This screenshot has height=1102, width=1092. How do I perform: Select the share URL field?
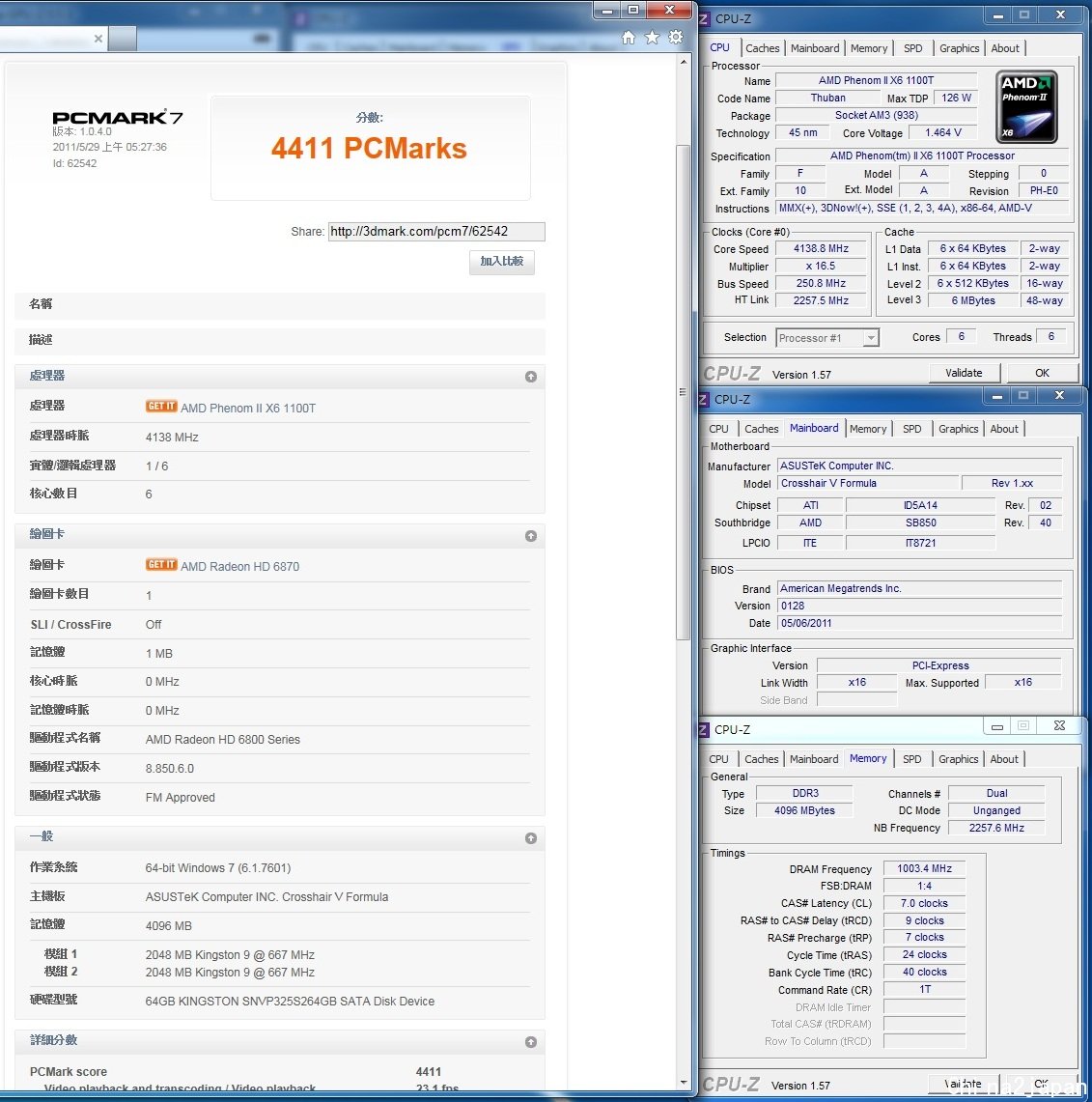(x=435, y=231)
